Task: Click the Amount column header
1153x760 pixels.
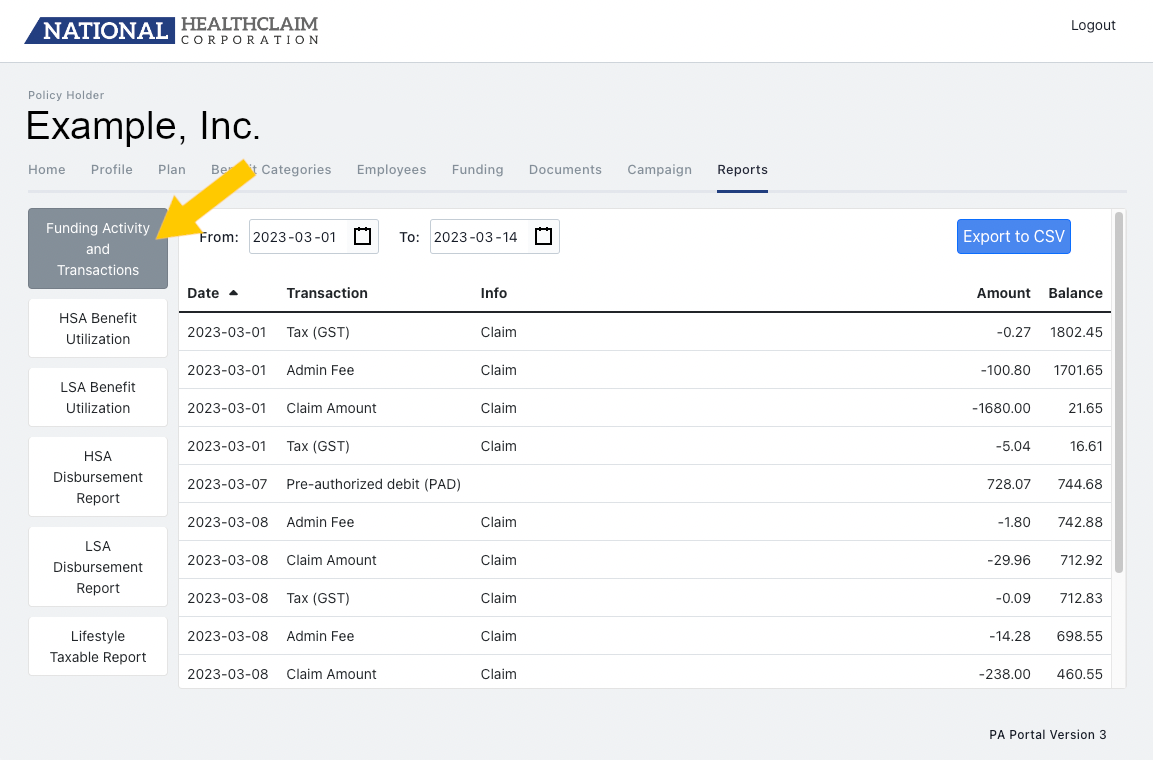Action: tap(1003, 293)
